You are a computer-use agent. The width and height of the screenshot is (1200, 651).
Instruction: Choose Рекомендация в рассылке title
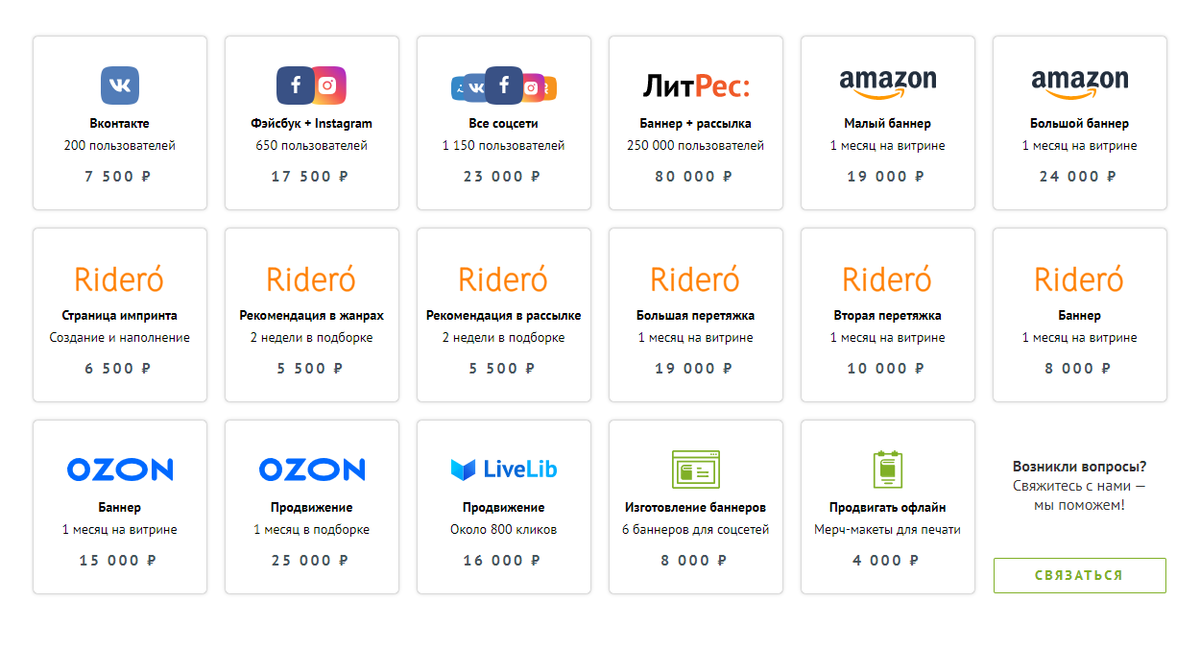pos(503,315)
